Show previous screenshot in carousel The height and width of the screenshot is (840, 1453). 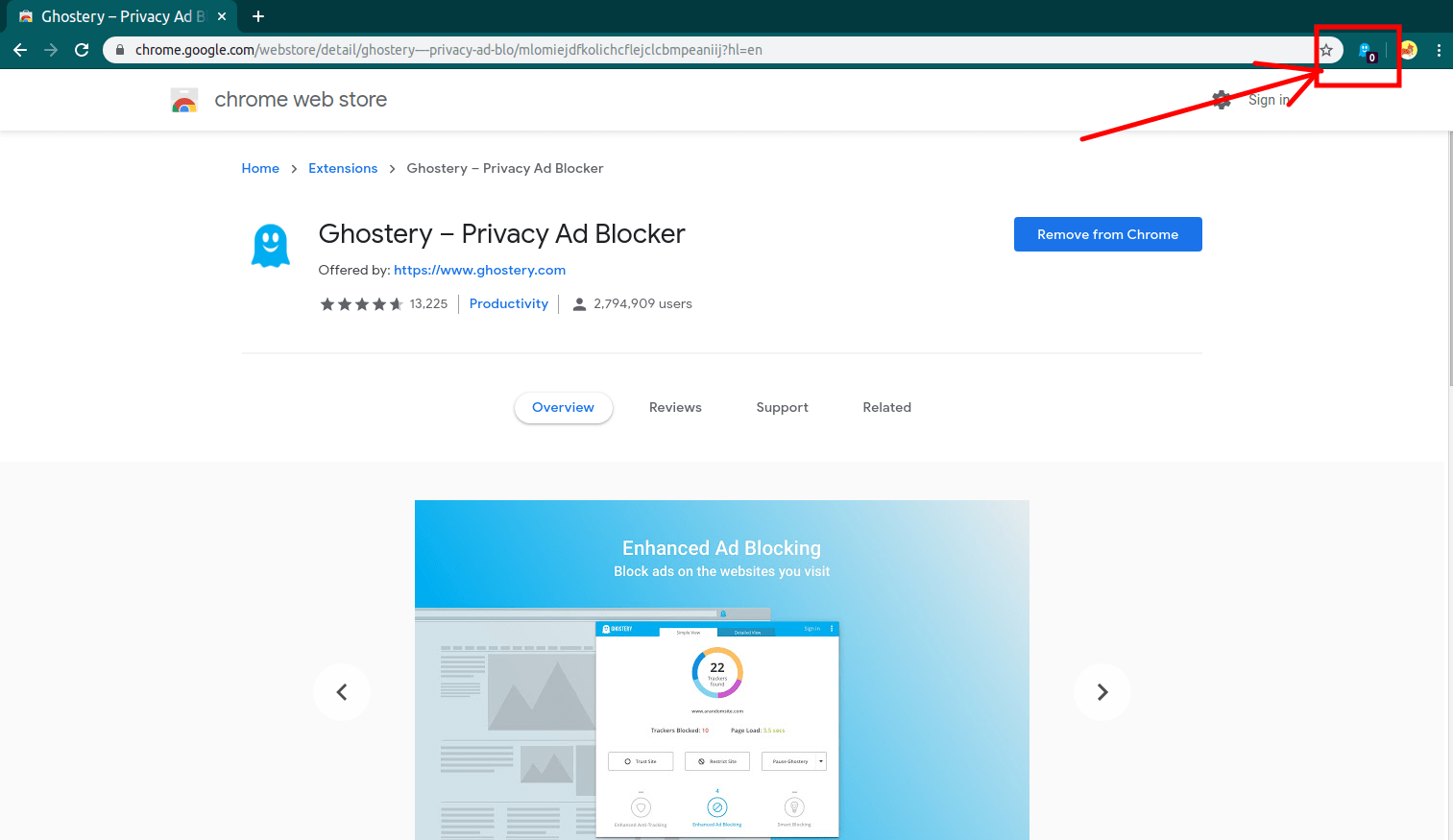342,692
